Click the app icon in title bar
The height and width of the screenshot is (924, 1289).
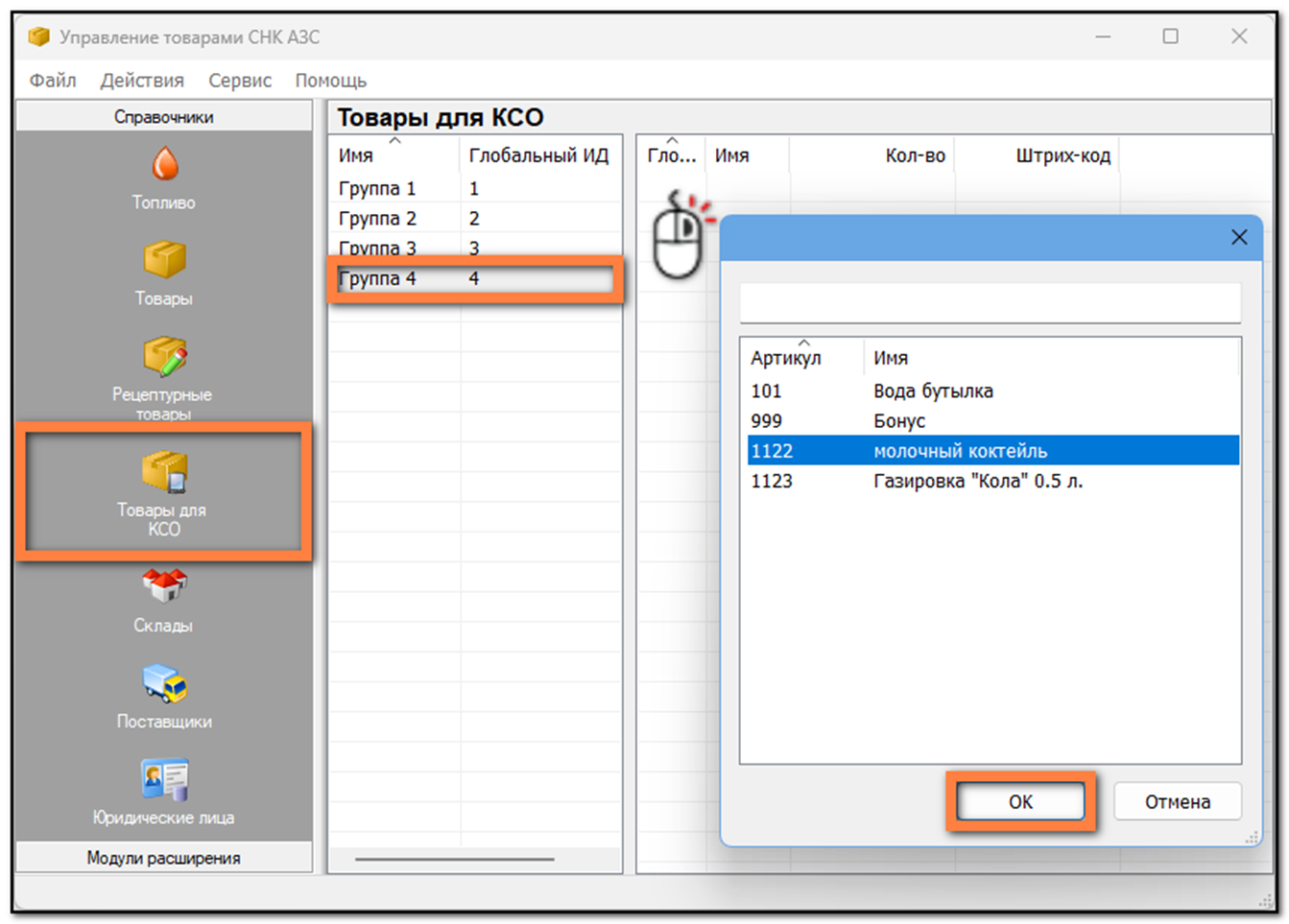(x=38, y=36)
